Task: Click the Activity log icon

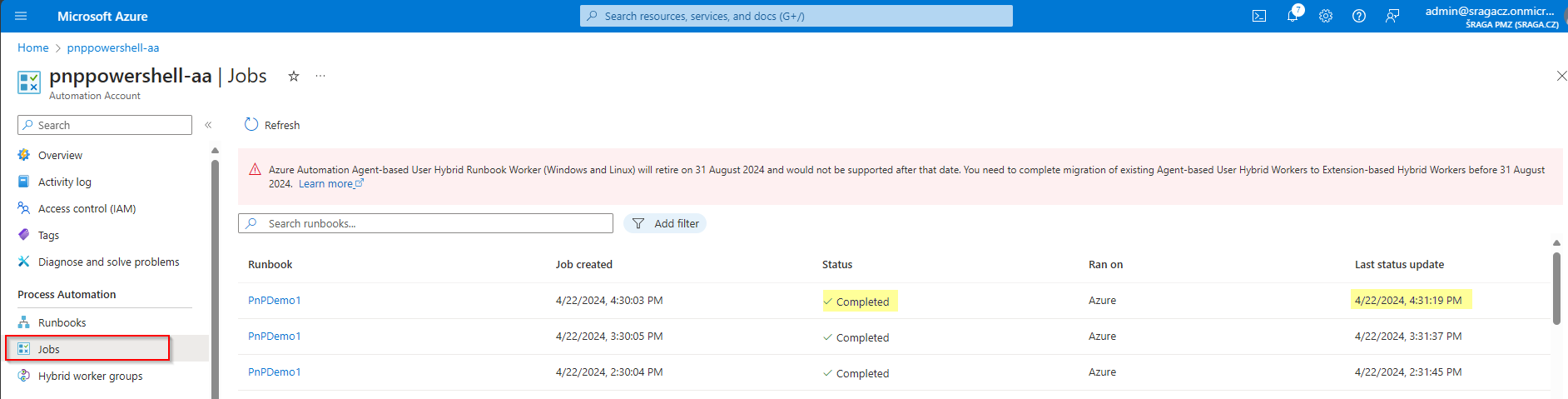Action: tap(24, 182)
